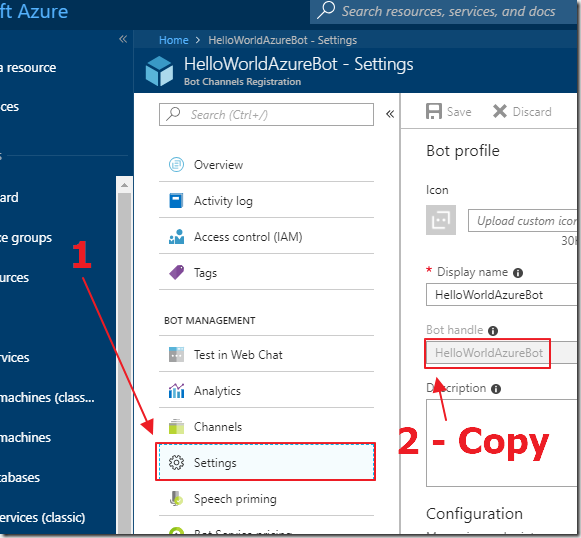Click the Bot profile heading
The image size is (581, 538).
coord(463,151)
